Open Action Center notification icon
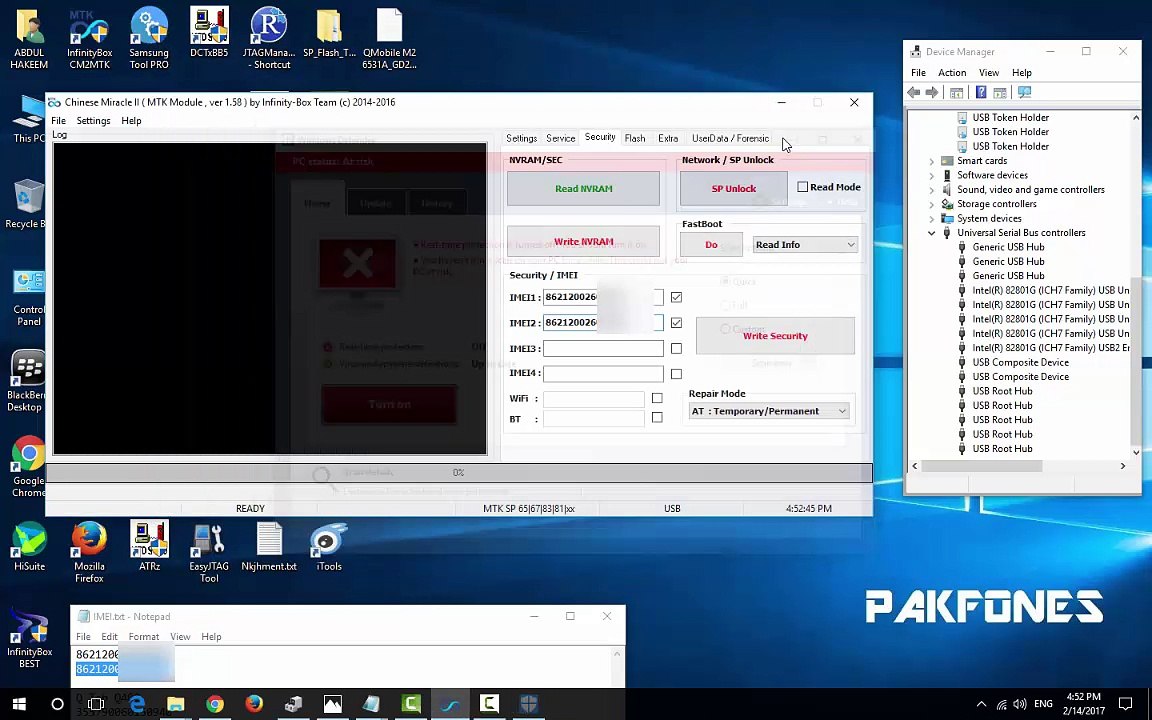The height and width of the screenshot is (720, 1152). click(1126, 704)
